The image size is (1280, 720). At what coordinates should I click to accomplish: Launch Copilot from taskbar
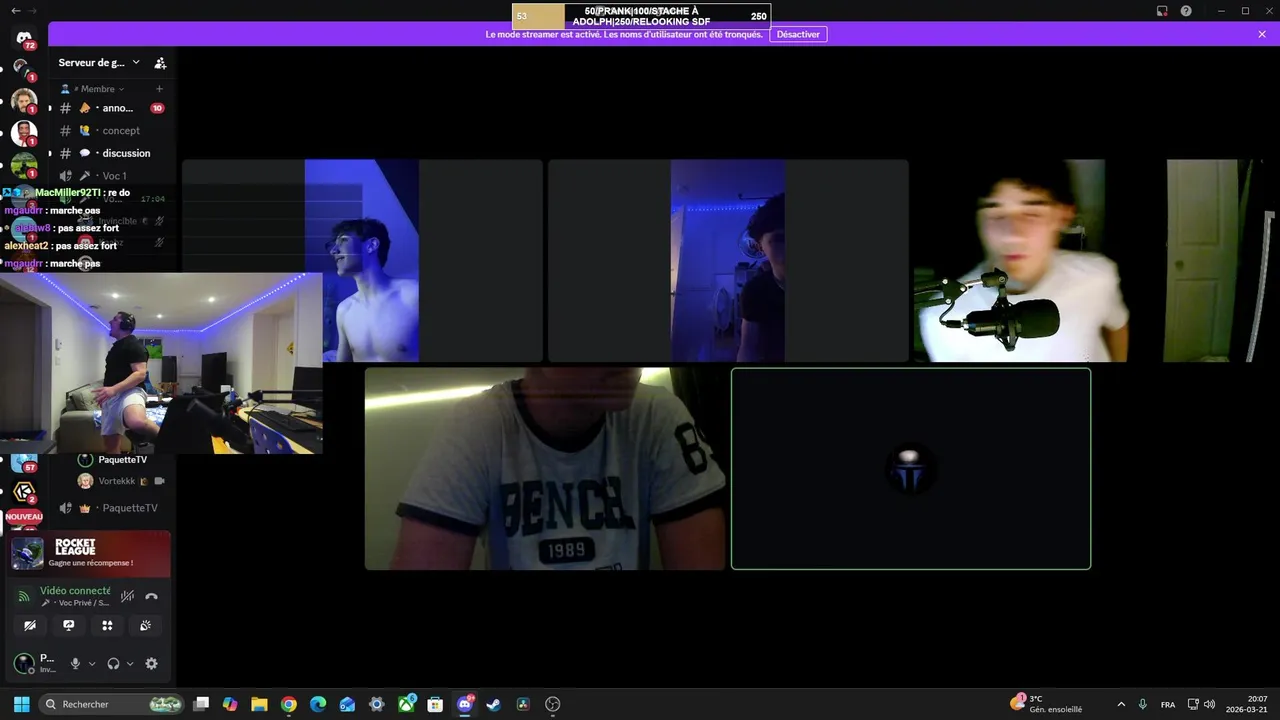click(x=230, y=704)
